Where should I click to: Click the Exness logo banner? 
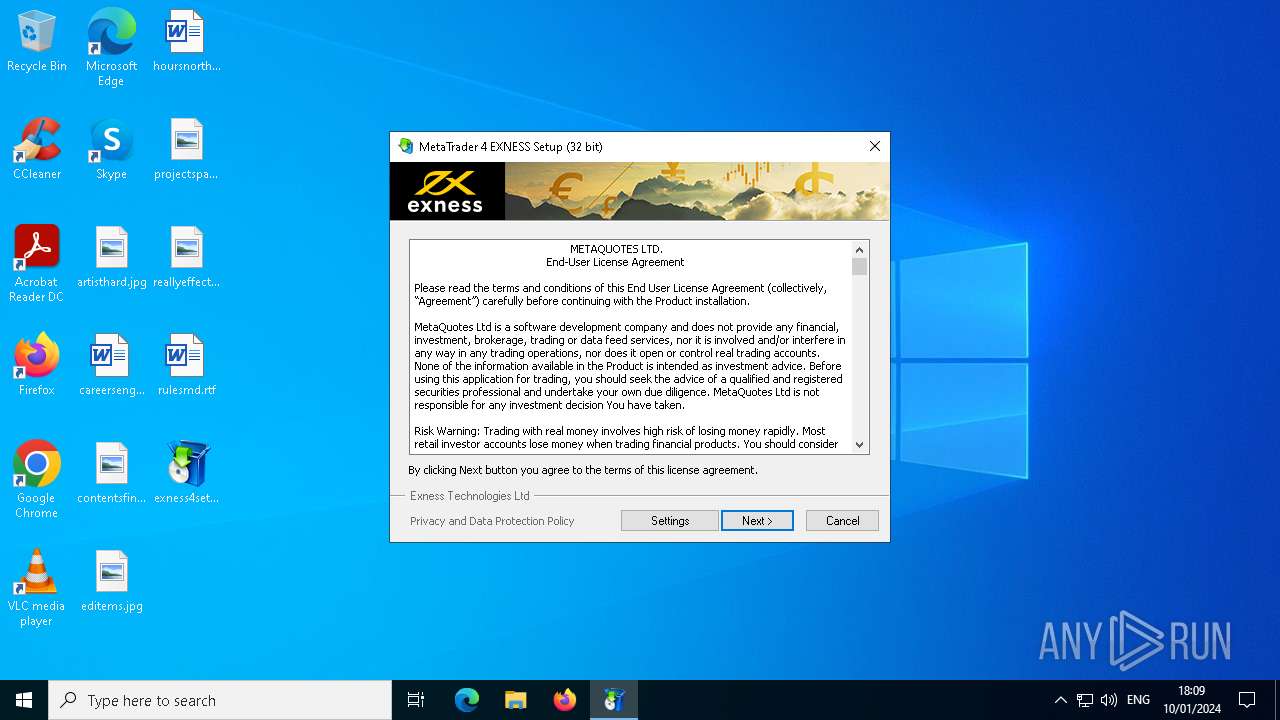446,191
